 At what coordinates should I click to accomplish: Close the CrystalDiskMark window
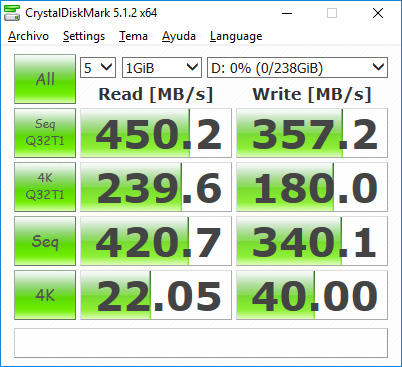click(x=378, y=13)
